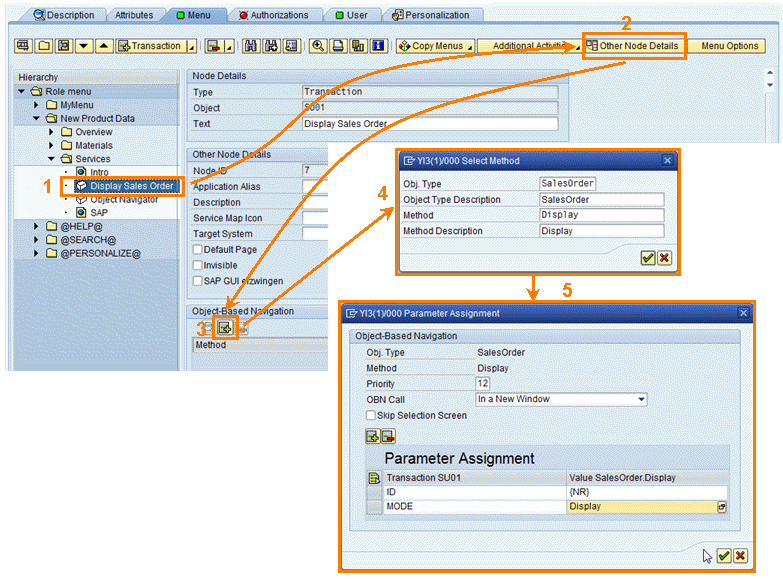Toggle the Invisible checkbox

click(198, 265)
